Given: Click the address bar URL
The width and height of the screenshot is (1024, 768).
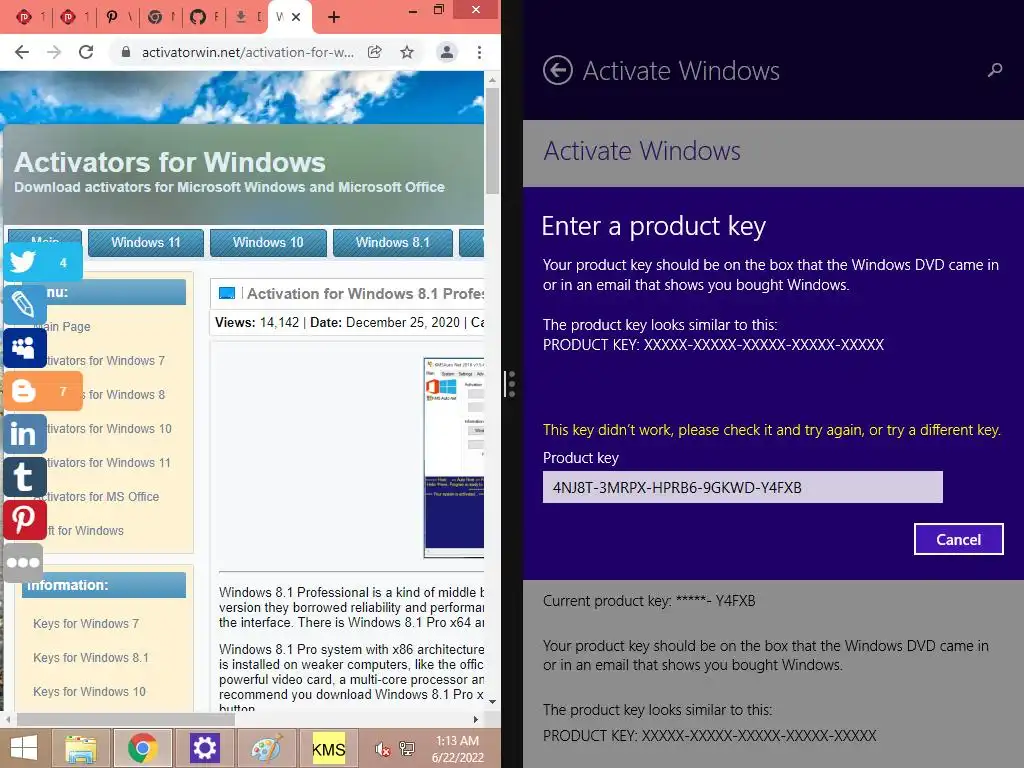Looking at the screenshot, I should tap(248, 52).
